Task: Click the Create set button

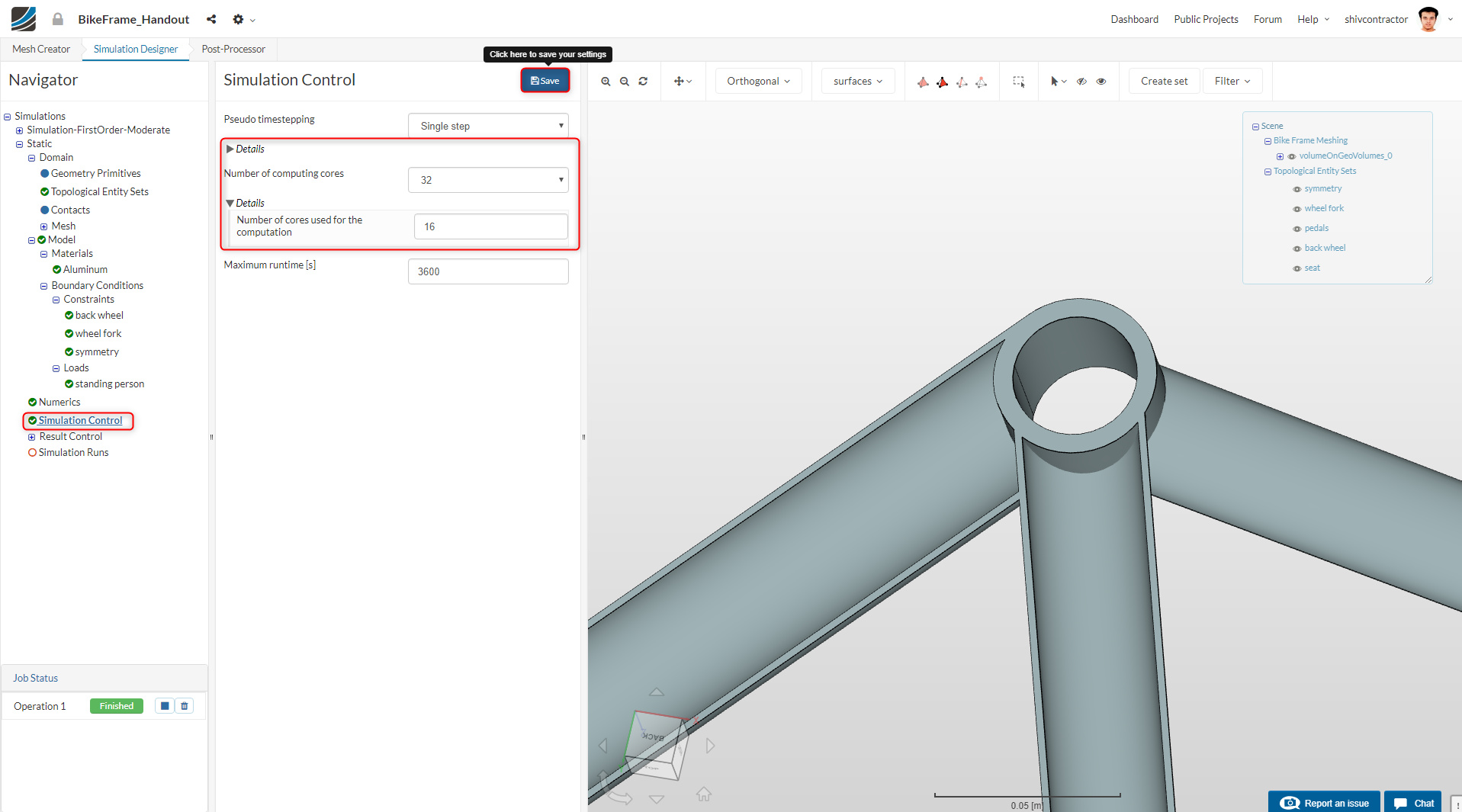Action: click(x=1163, y=82)
